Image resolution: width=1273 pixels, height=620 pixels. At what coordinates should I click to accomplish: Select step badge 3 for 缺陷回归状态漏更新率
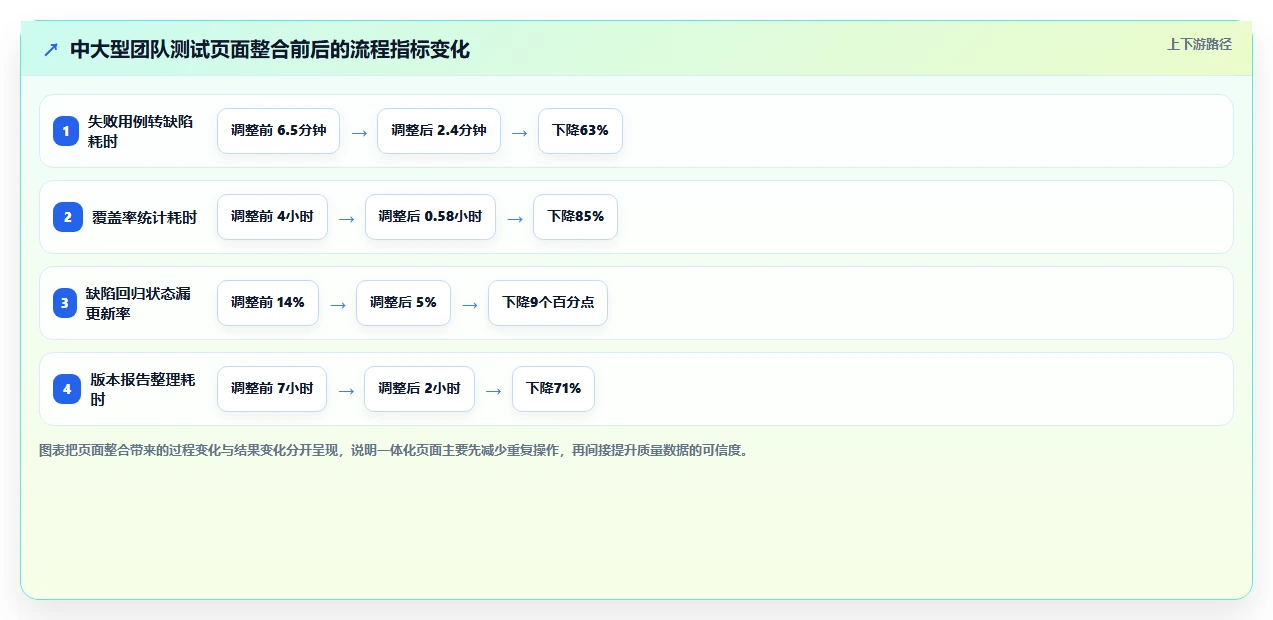coord(66,303)
